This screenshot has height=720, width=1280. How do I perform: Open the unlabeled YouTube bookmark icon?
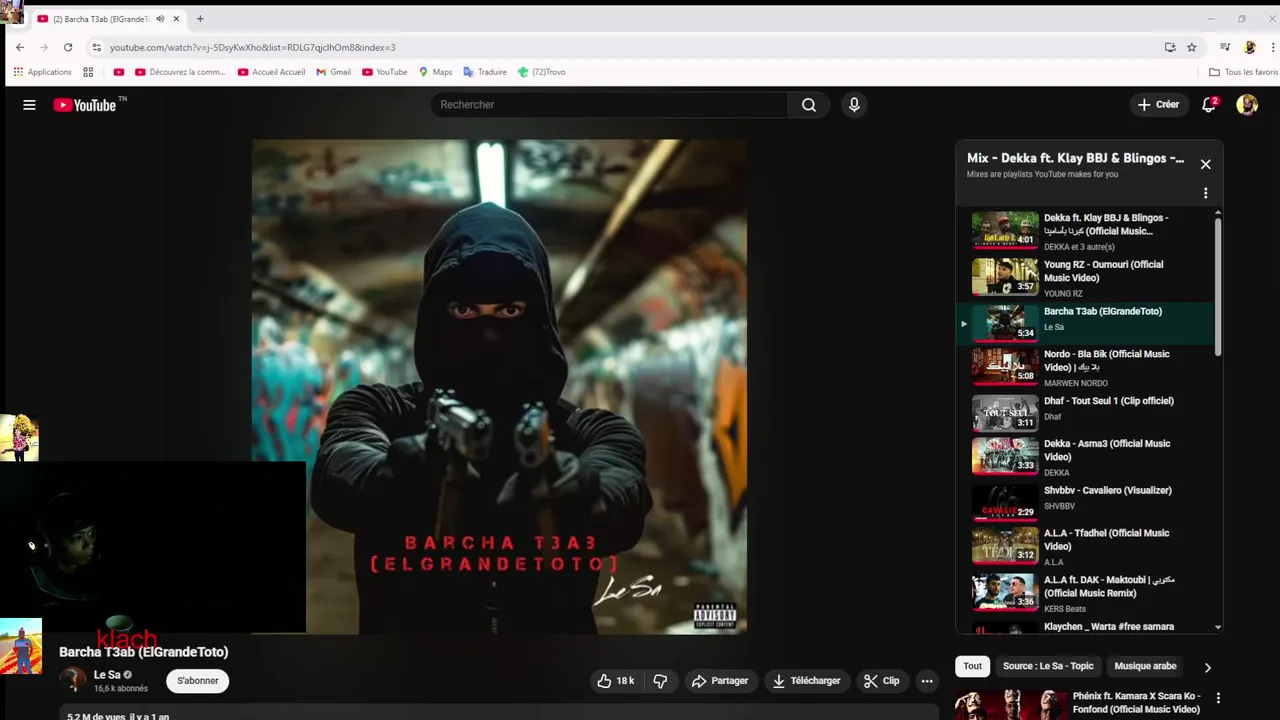point(119,72)
